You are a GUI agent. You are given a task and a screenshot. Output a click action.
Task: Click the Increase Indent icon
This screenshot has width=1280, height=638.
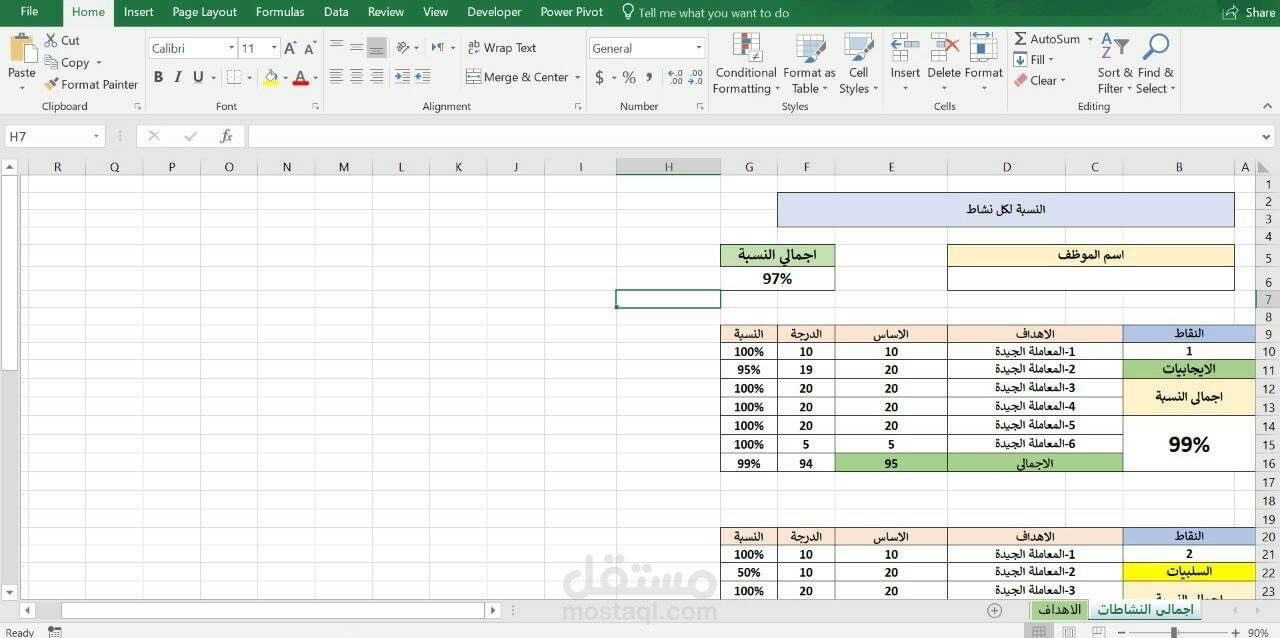coord(423,76)
